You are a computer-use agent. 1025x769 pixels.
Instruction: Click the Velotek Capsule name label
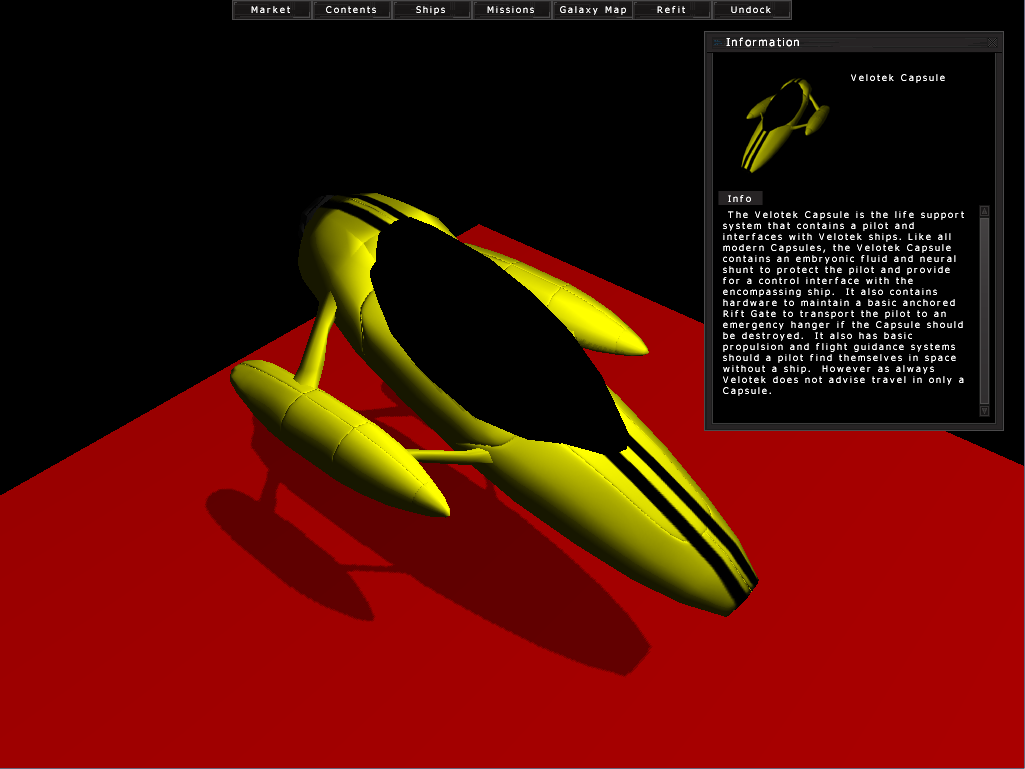point(897,78)
